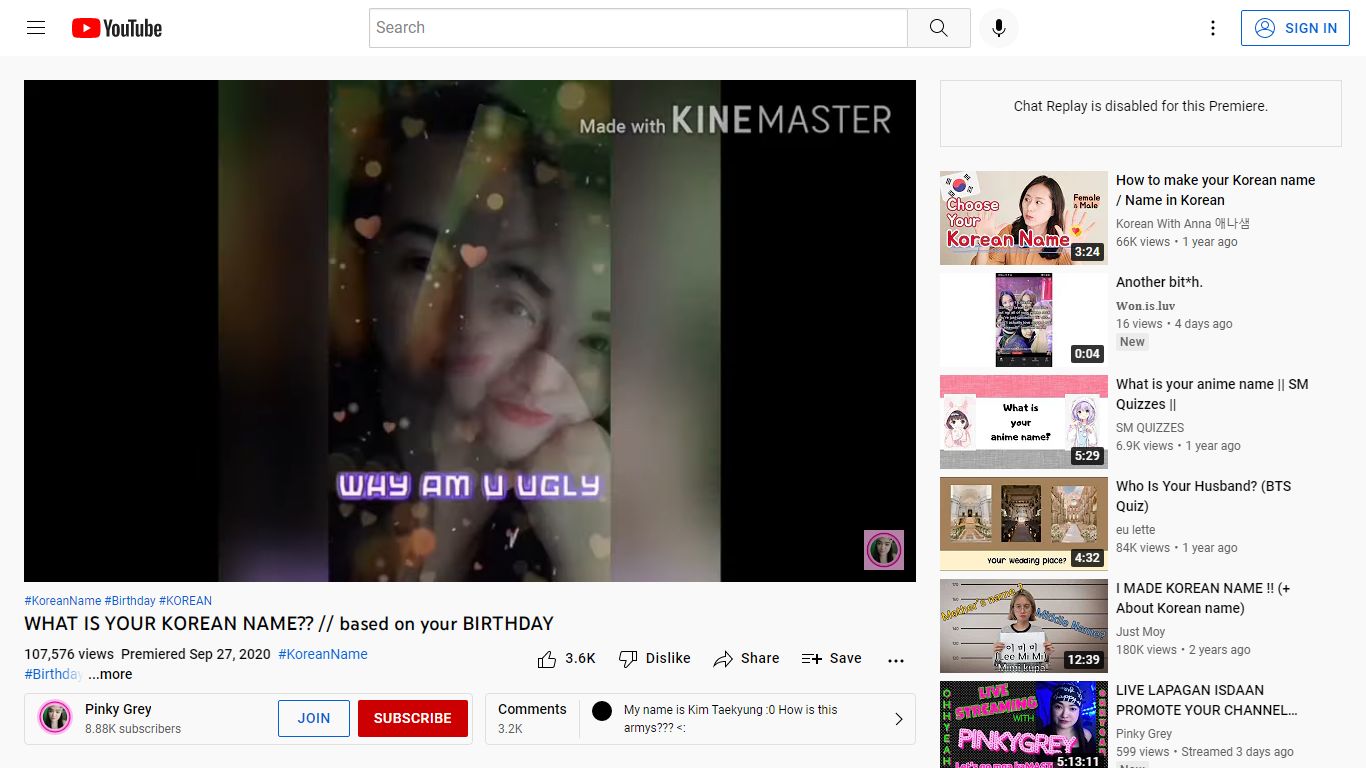Dislike the video
The image size is (1366, 768).
tap(655, 658)
